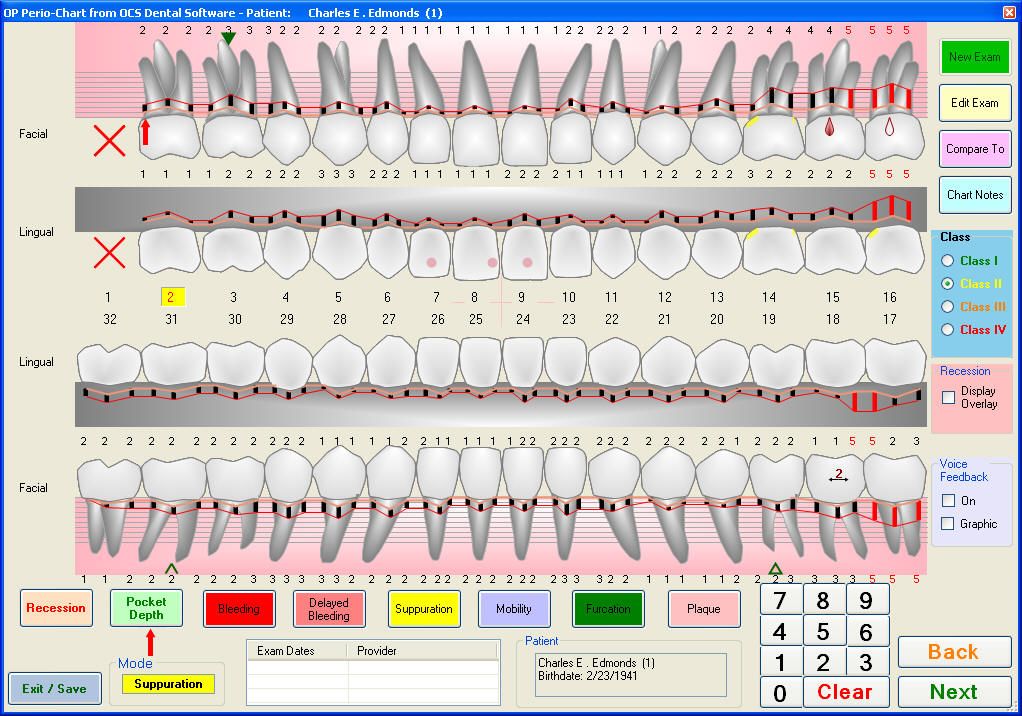Click the Next button
The width and height of the screenshot is (1022, 716).
[954, 691]
